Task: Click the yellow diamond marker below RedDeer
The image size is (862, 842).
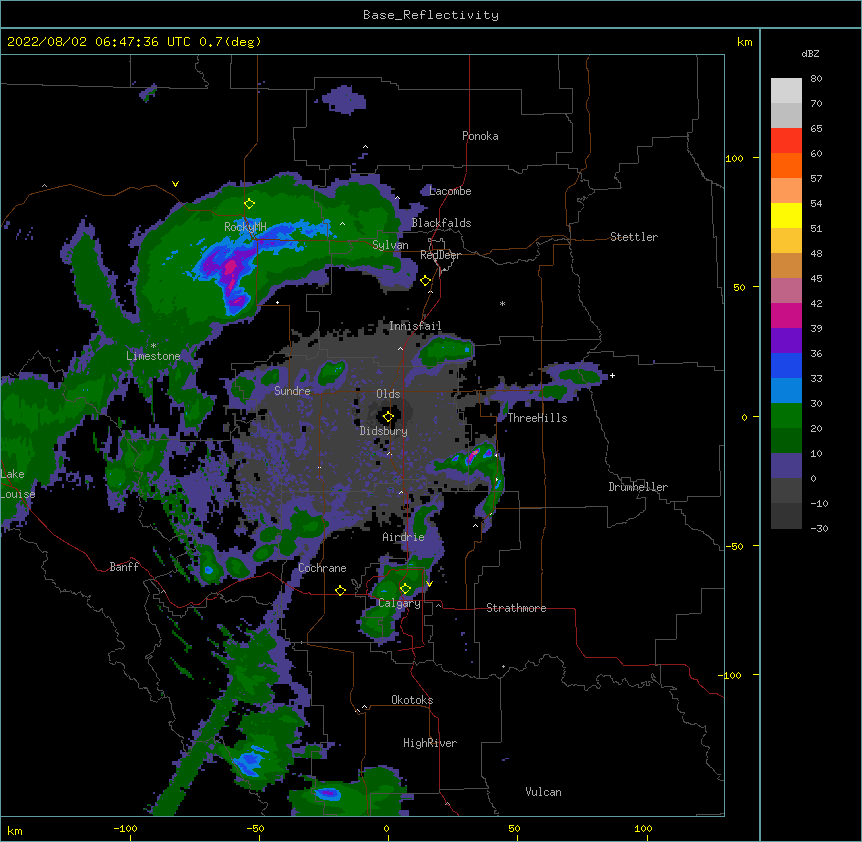Action: point(426,281)
